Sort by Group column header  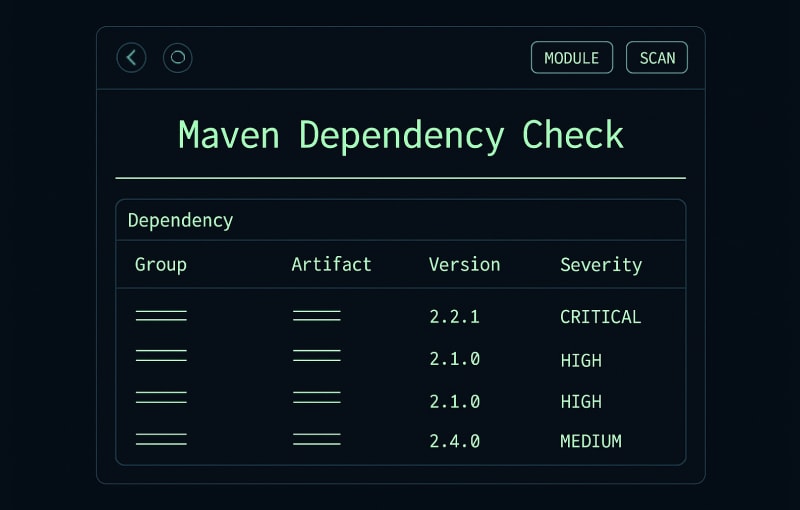(161, 265)
